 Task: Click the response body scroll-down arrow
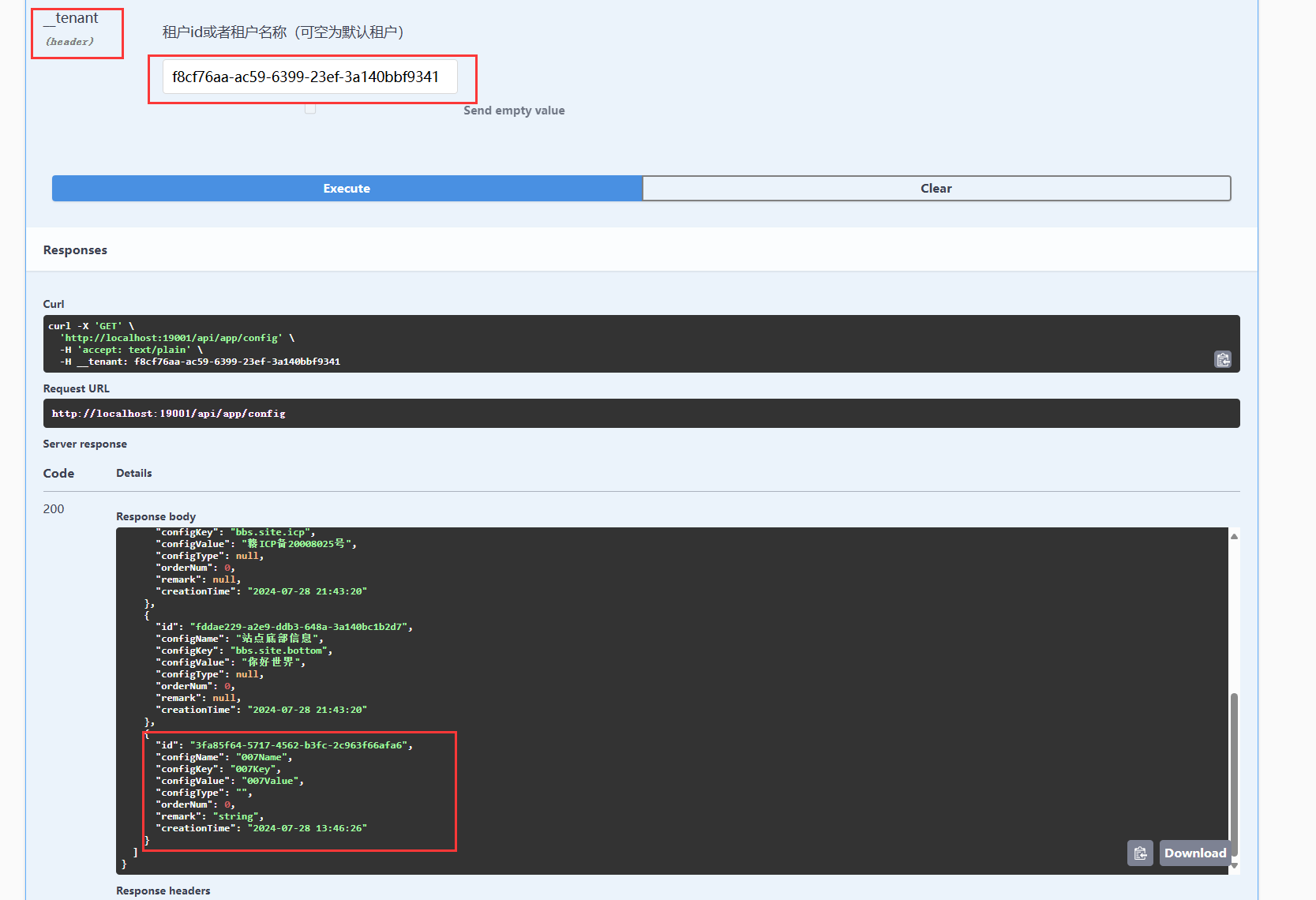tap(1234, 866)
